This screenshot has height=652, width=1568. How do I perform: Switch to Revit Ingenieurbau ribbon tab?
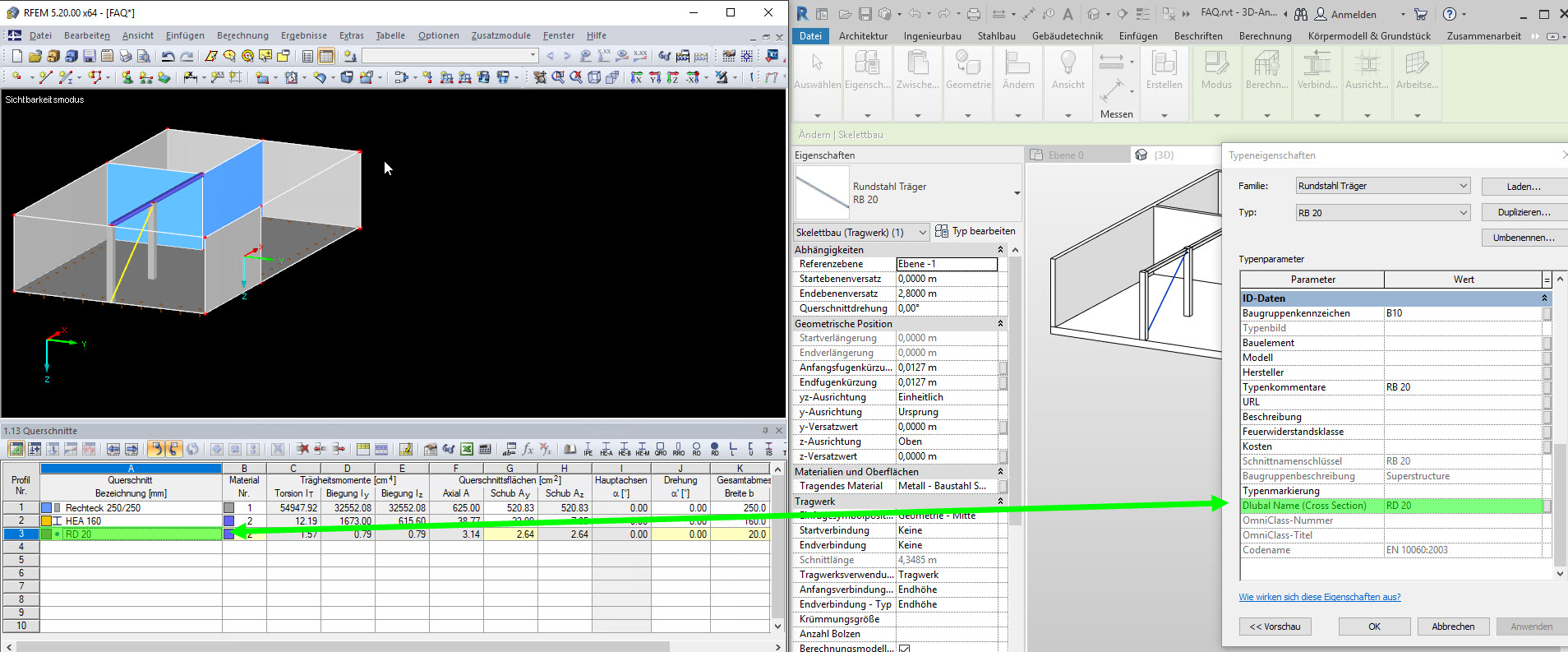click(933, 36)
